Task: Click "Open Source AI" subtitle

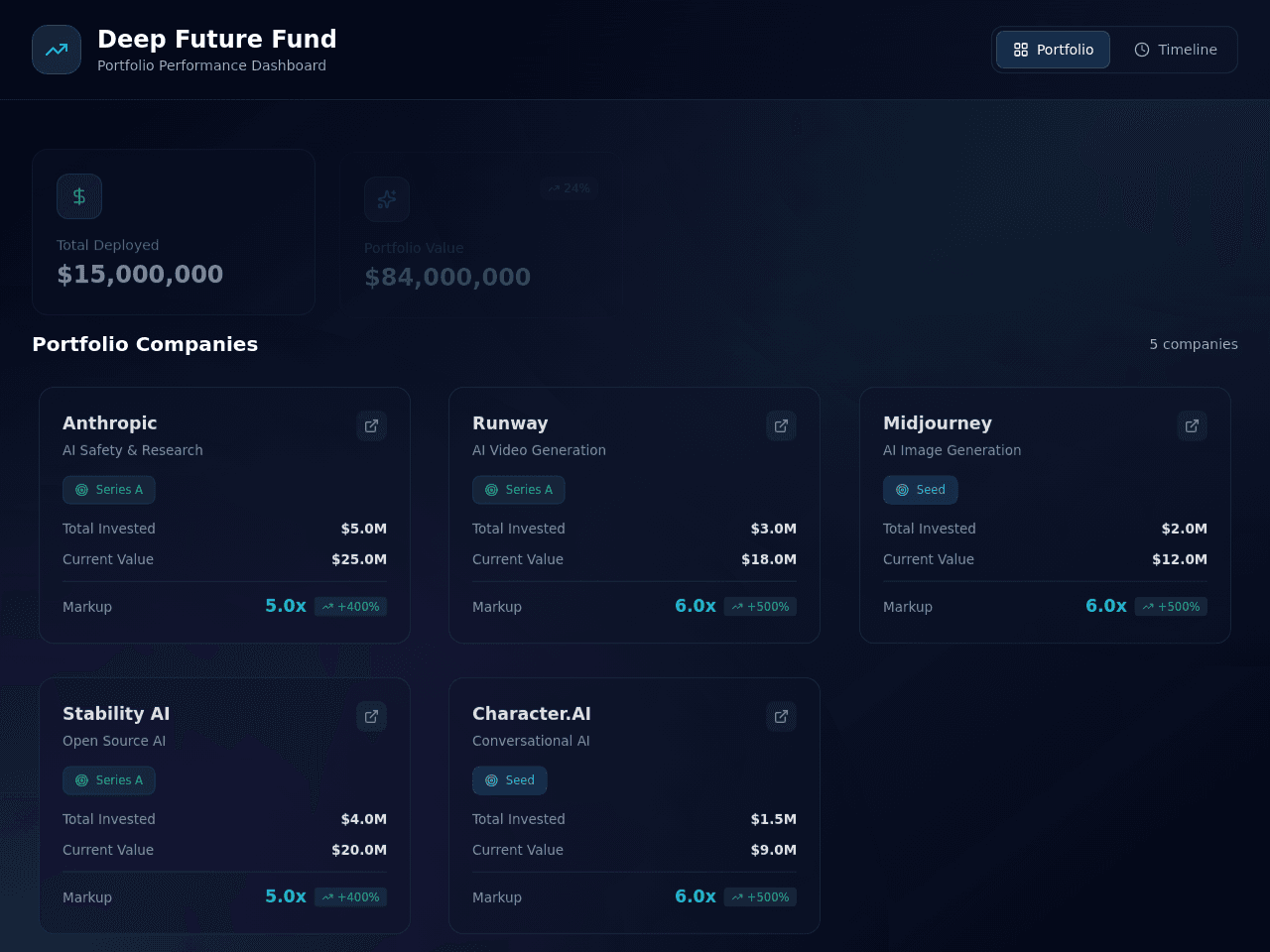Action: tap(114, 741)
